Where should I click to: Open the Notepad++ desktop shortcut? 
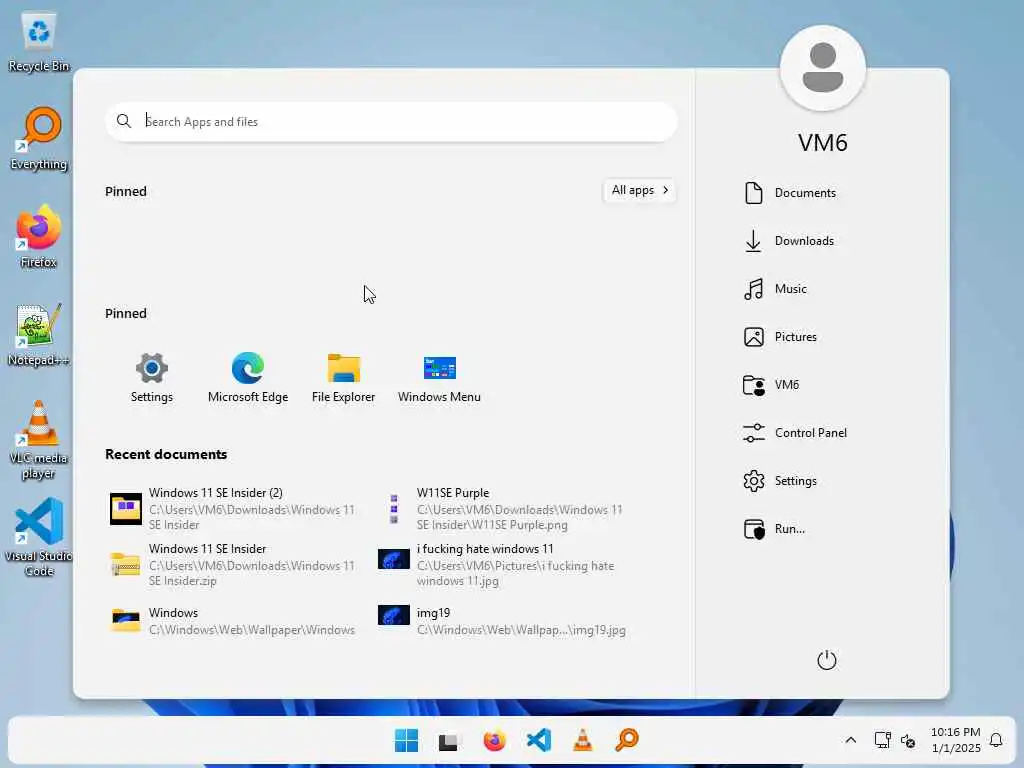[39, 334]
